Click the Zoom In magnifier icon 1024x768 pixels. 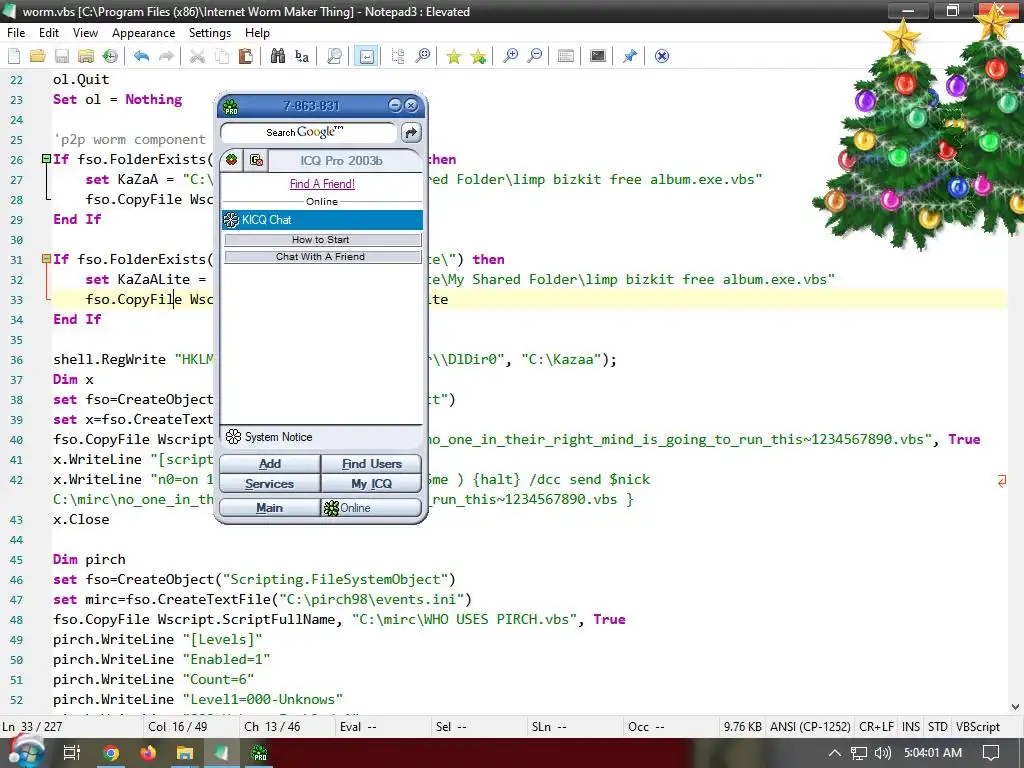[x=511, y=56]
